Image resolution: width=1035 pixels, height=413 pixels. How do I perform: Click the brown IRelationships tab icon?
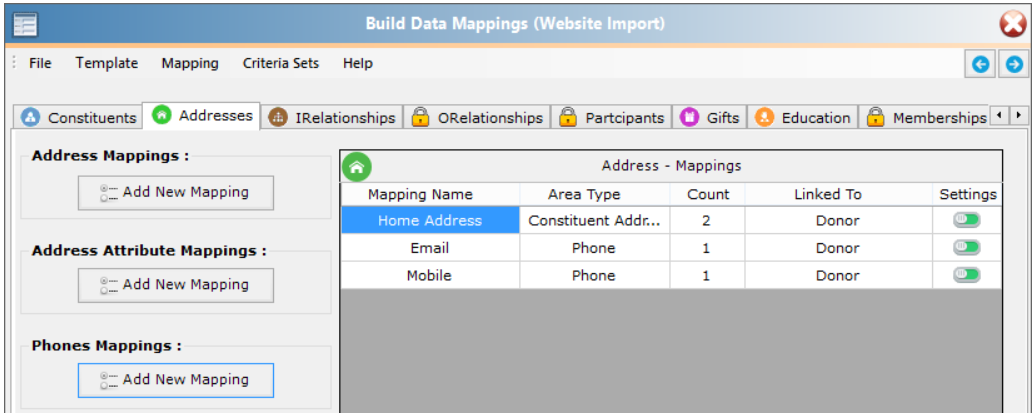click(x=278, y=117)
